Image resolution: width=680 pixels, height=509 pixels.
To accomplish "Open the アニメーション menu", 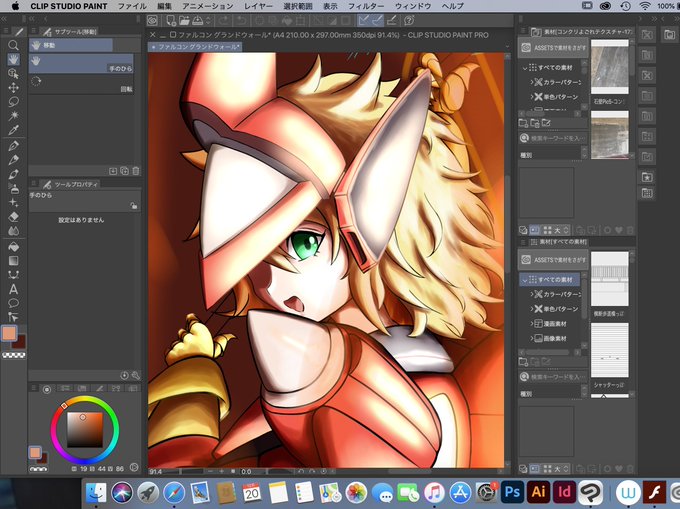I will pos(208,6).
